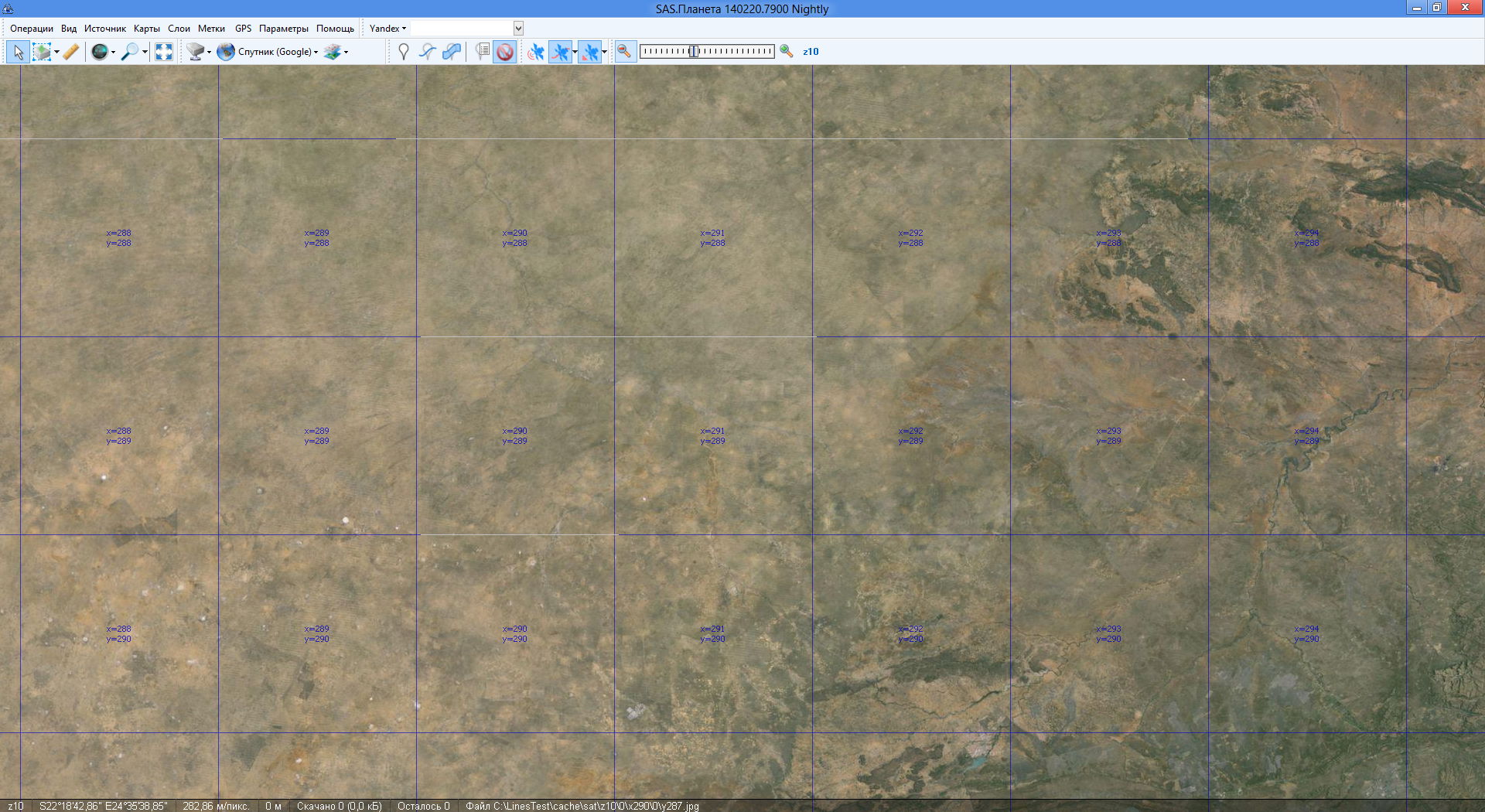Select the arrow pointer move tool
The image size is (1485, 812).
pos(19,52)
